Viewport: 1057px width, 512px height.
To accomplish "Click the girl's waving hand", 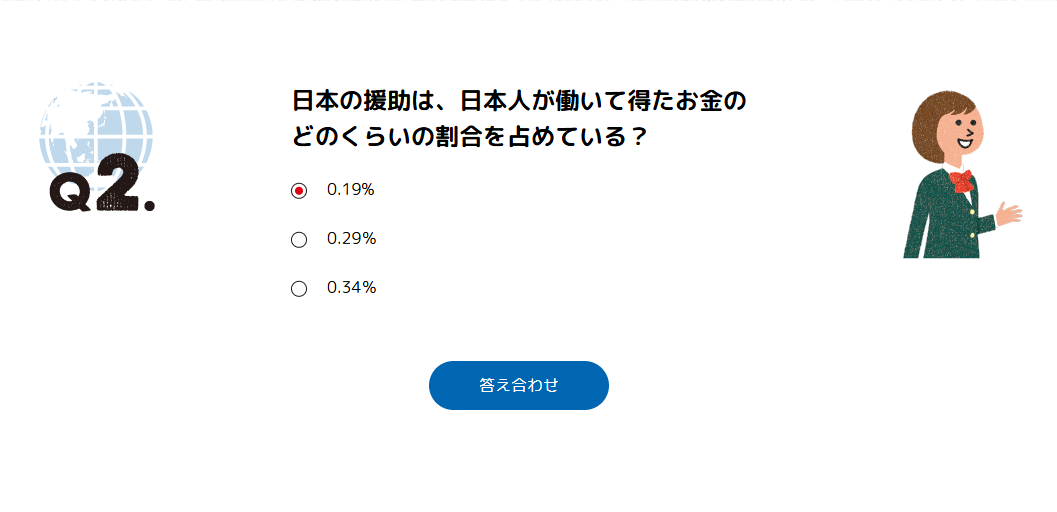I will pos(1008,212).
